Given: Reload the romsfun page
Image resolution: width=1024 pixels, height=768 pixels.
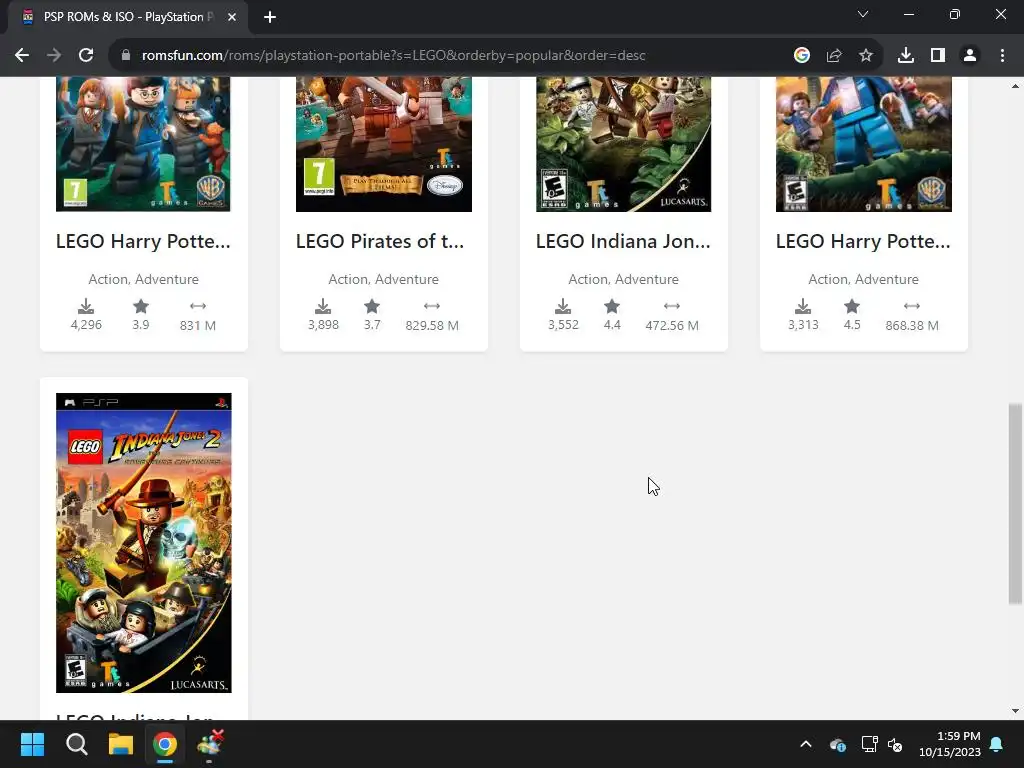Looking at the screenshot, I should 86,56.
